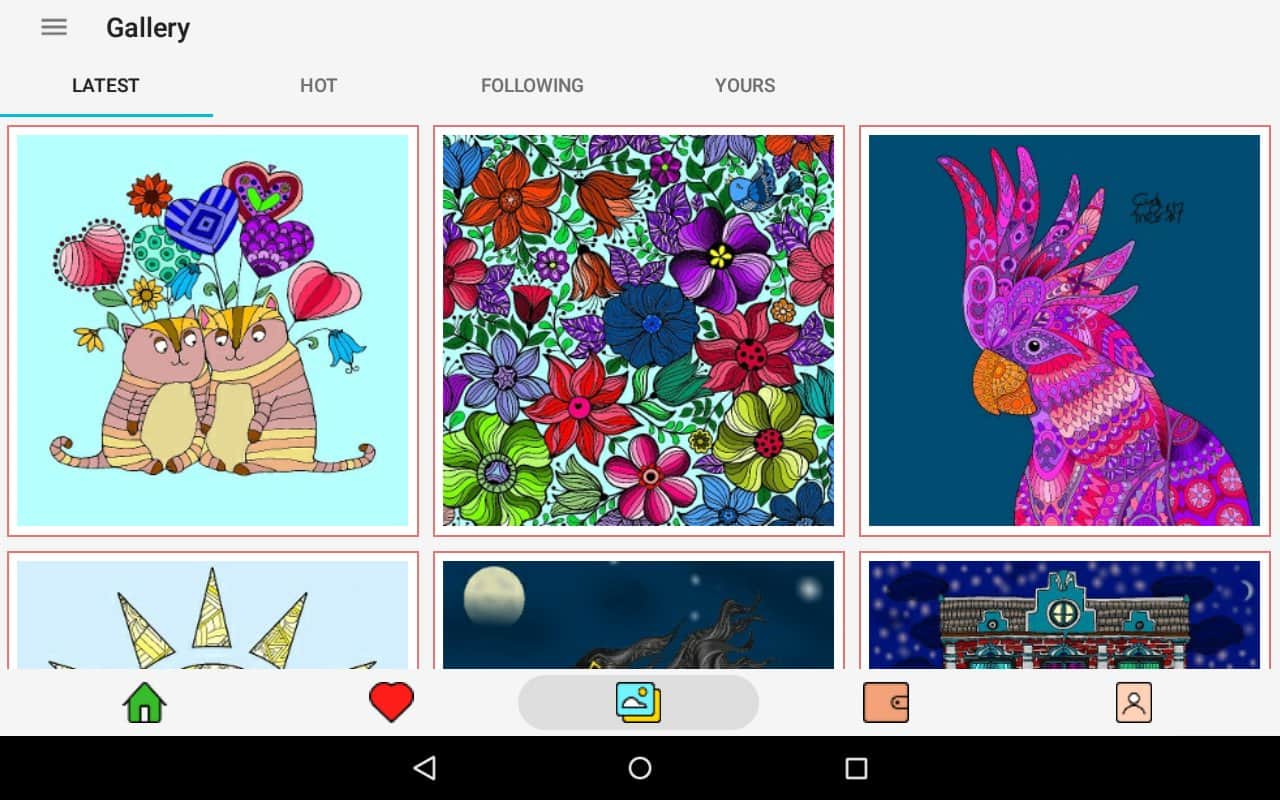Viewport: 1280px width, 800px height.
Task: Switch to the FOLLOWING tab
Action: [x=532, y=86]
